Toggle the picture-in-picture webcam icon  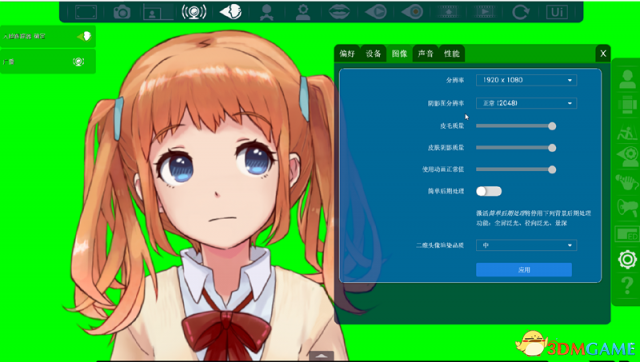(x=158, y=12)
